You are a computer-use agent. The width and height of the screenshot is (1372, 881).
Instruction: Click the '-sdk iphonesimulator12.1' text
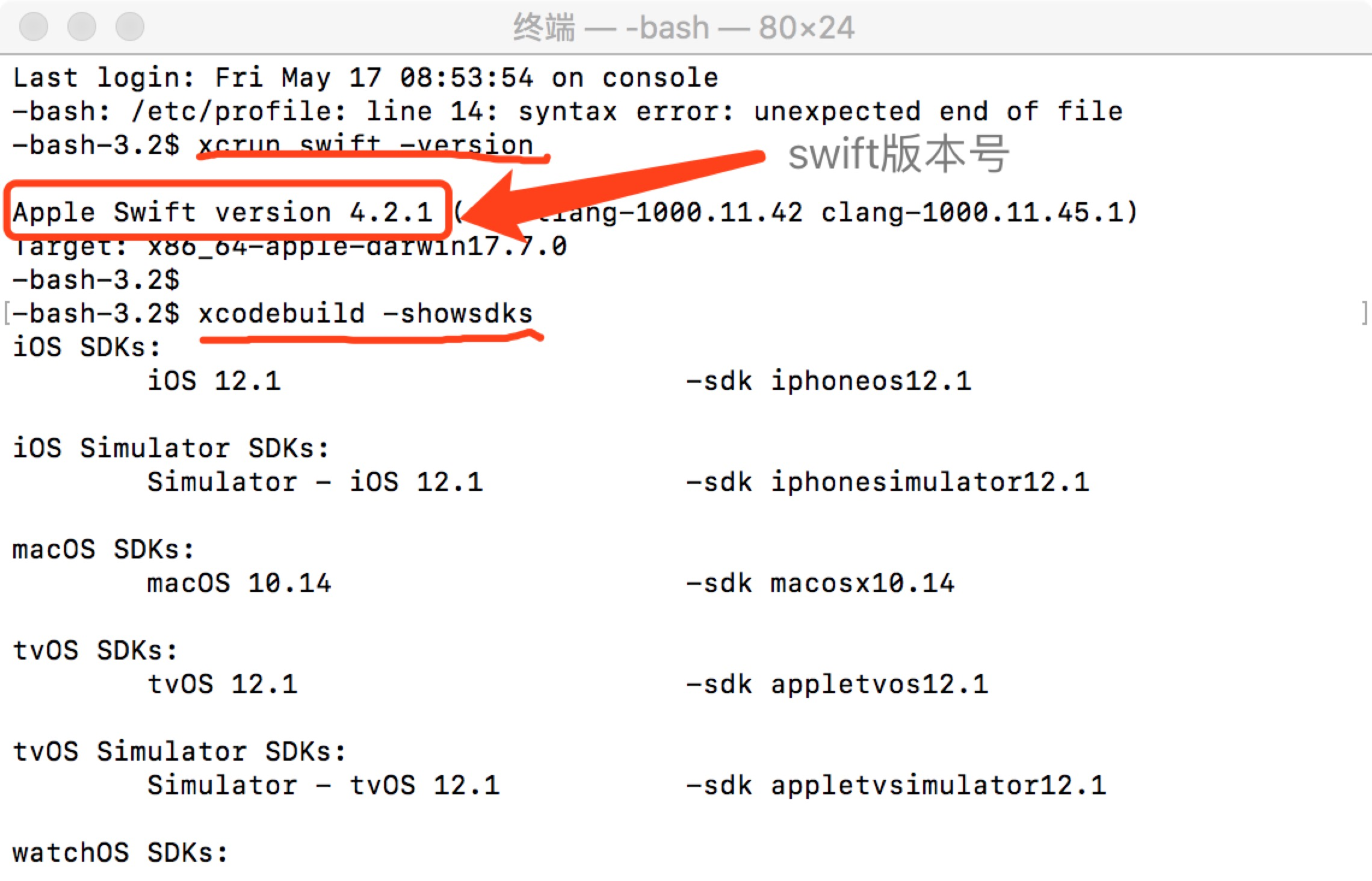(888, 482)
